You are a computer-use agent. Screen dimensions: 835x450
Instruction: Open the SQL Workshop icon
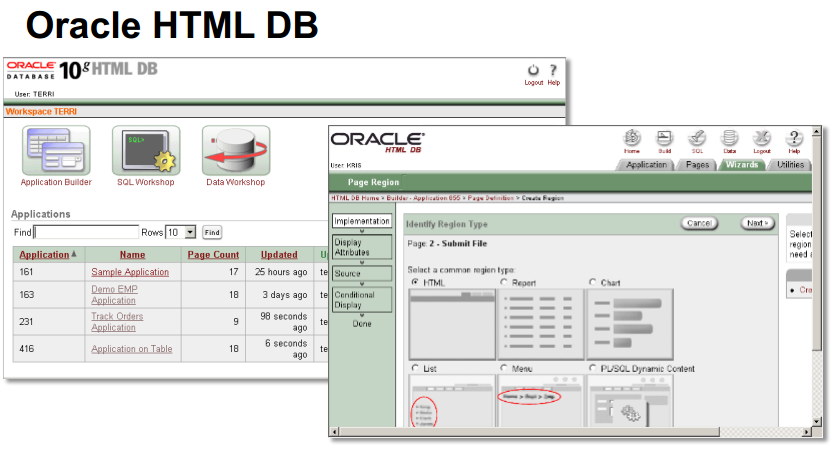coord(146,151)
